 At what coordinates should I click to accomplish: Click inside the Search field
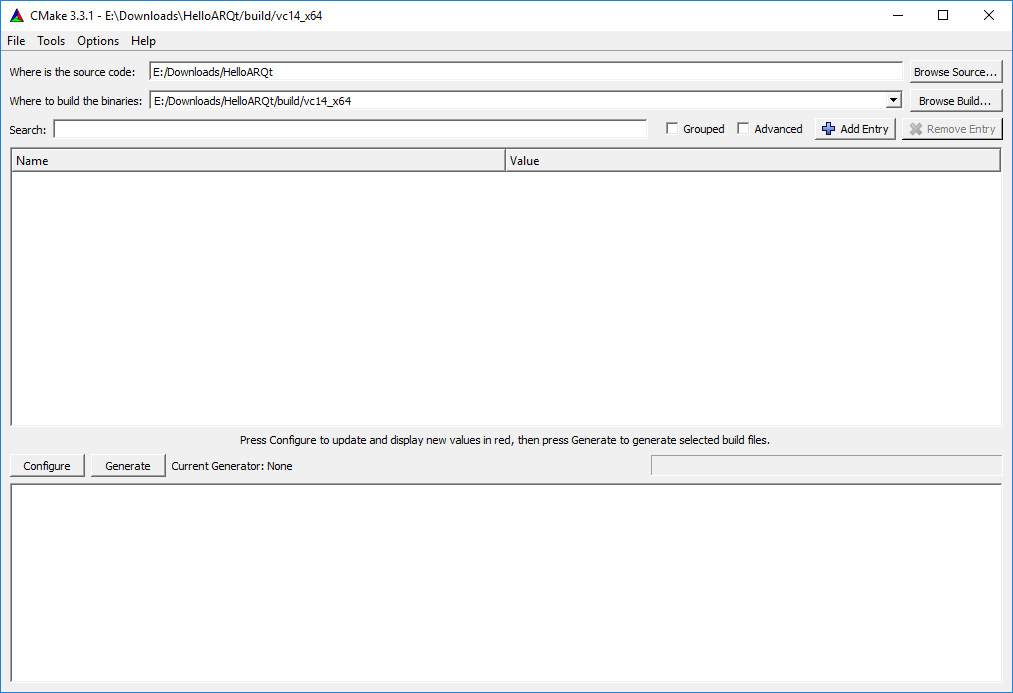350,129
